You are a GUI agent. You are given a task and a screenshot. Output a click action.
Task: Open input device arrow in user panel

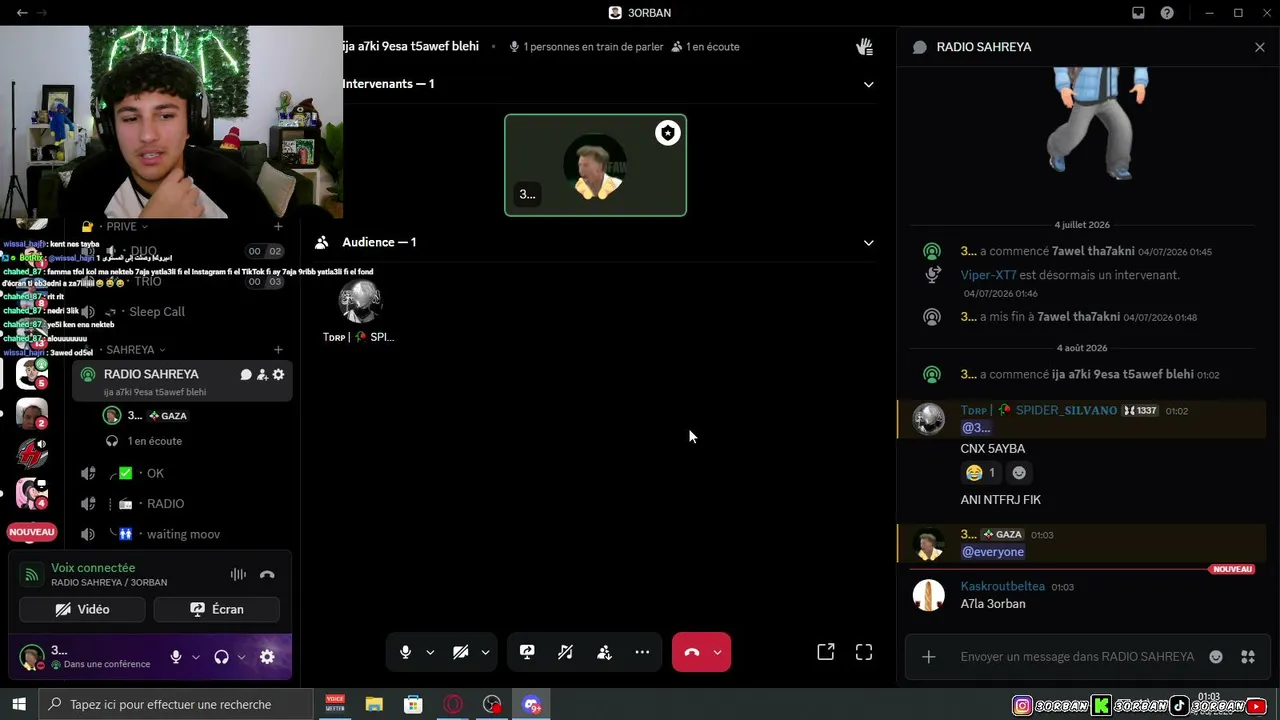196,657
